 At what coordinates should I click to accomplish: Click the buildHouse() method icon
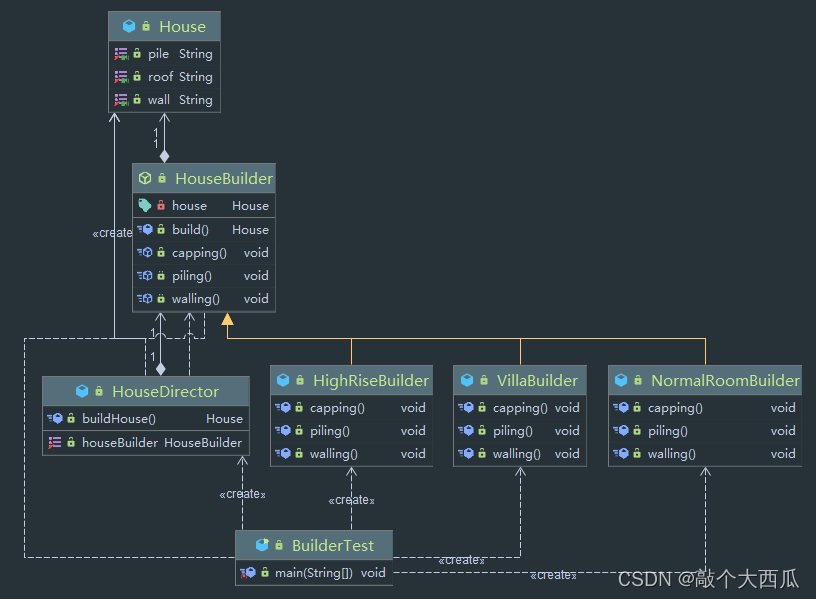55,418
